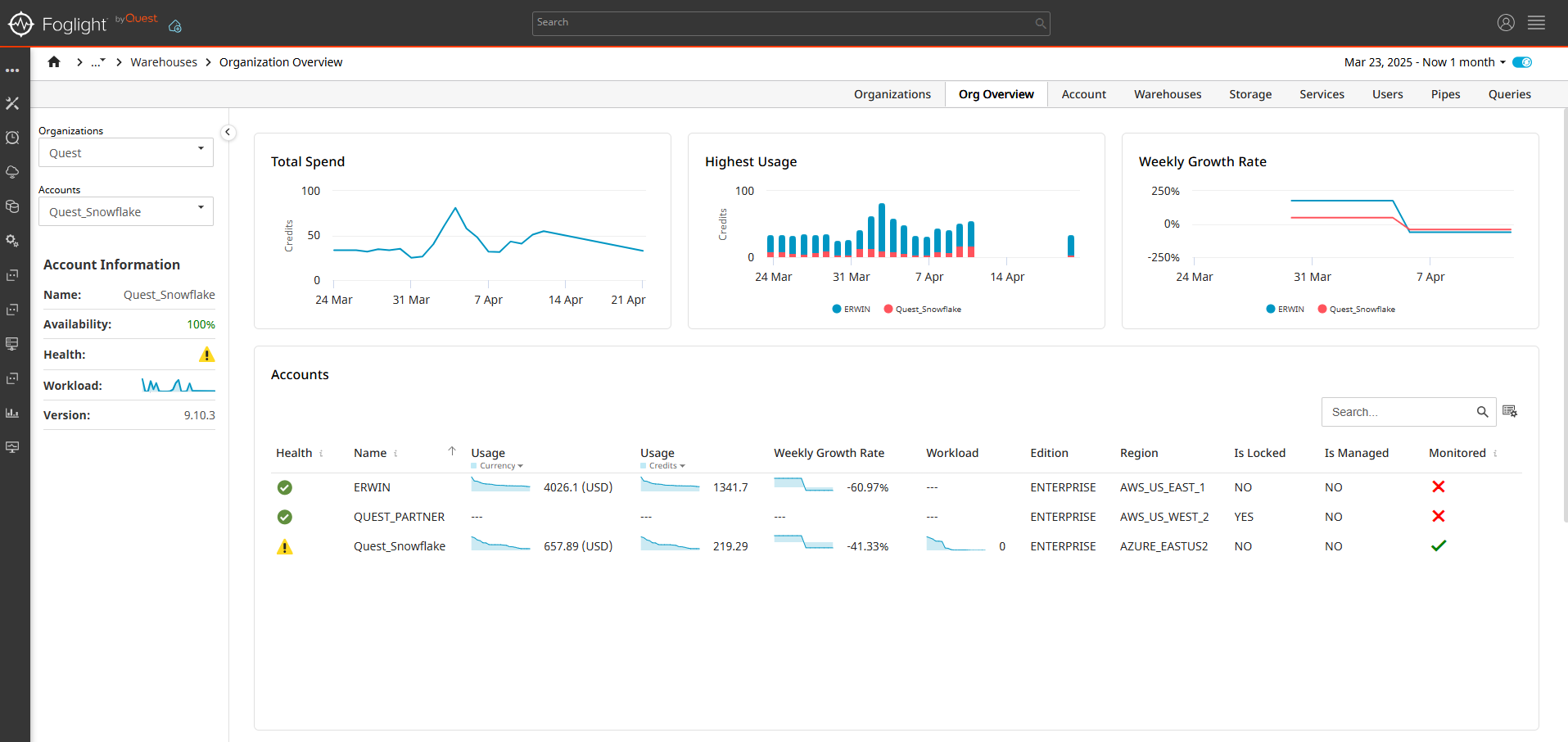
Task: Open the cloud icon in the left sidebar
Action: pos(12,172)
